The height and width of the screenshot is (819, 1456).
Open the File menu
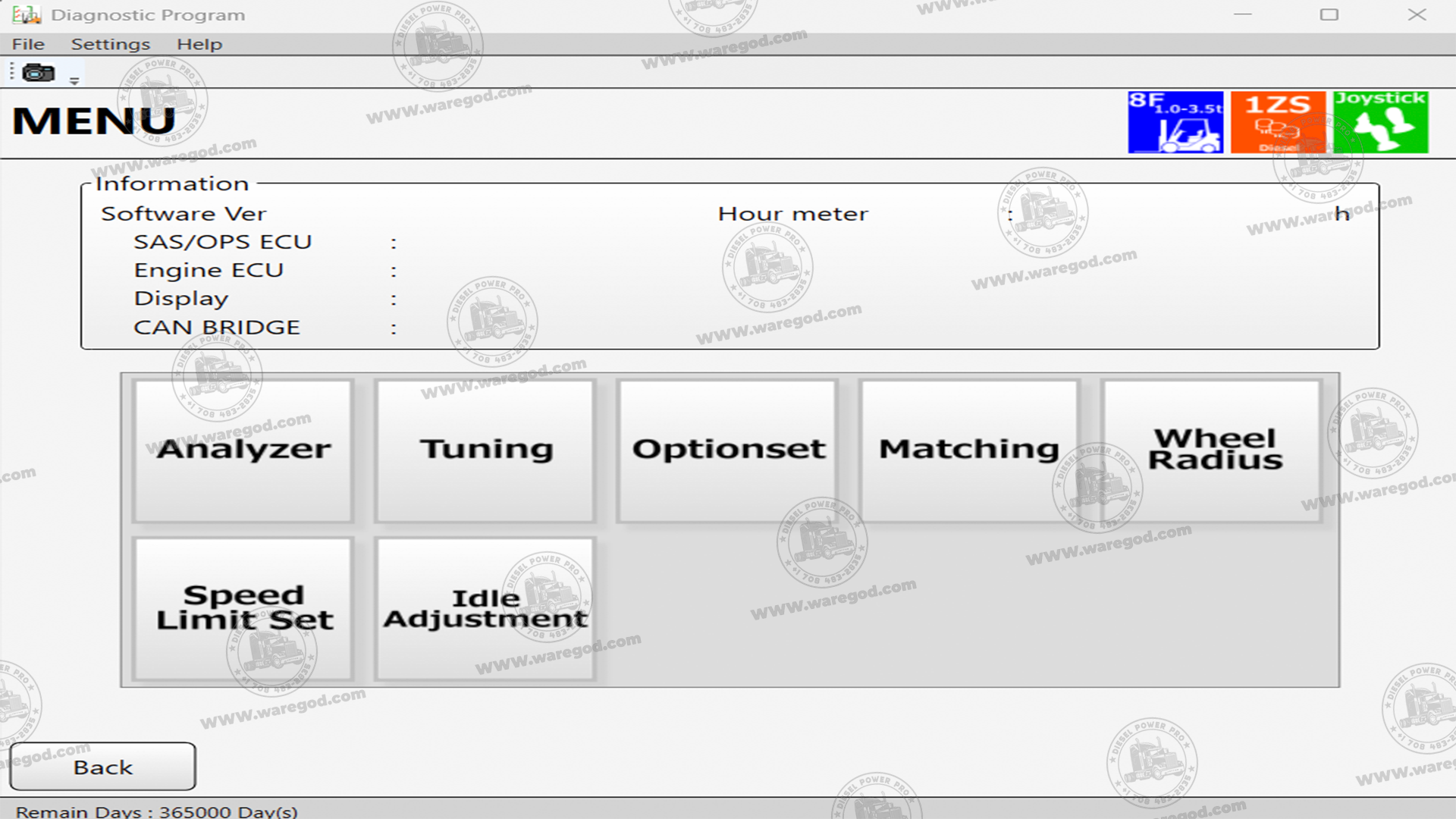coord(28,44)
